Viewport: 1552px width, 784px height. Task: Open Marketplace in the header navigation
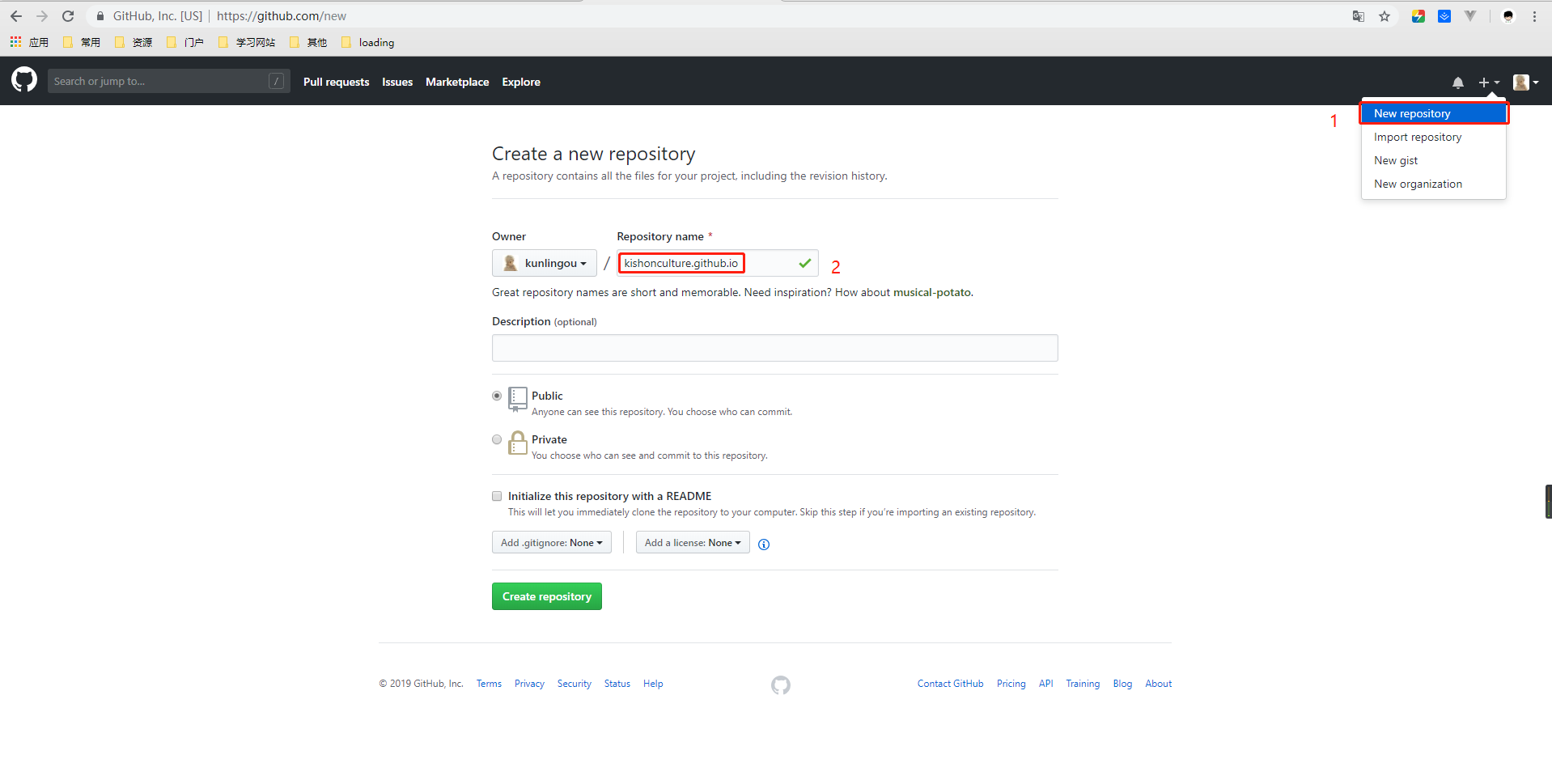click(457, 82)
